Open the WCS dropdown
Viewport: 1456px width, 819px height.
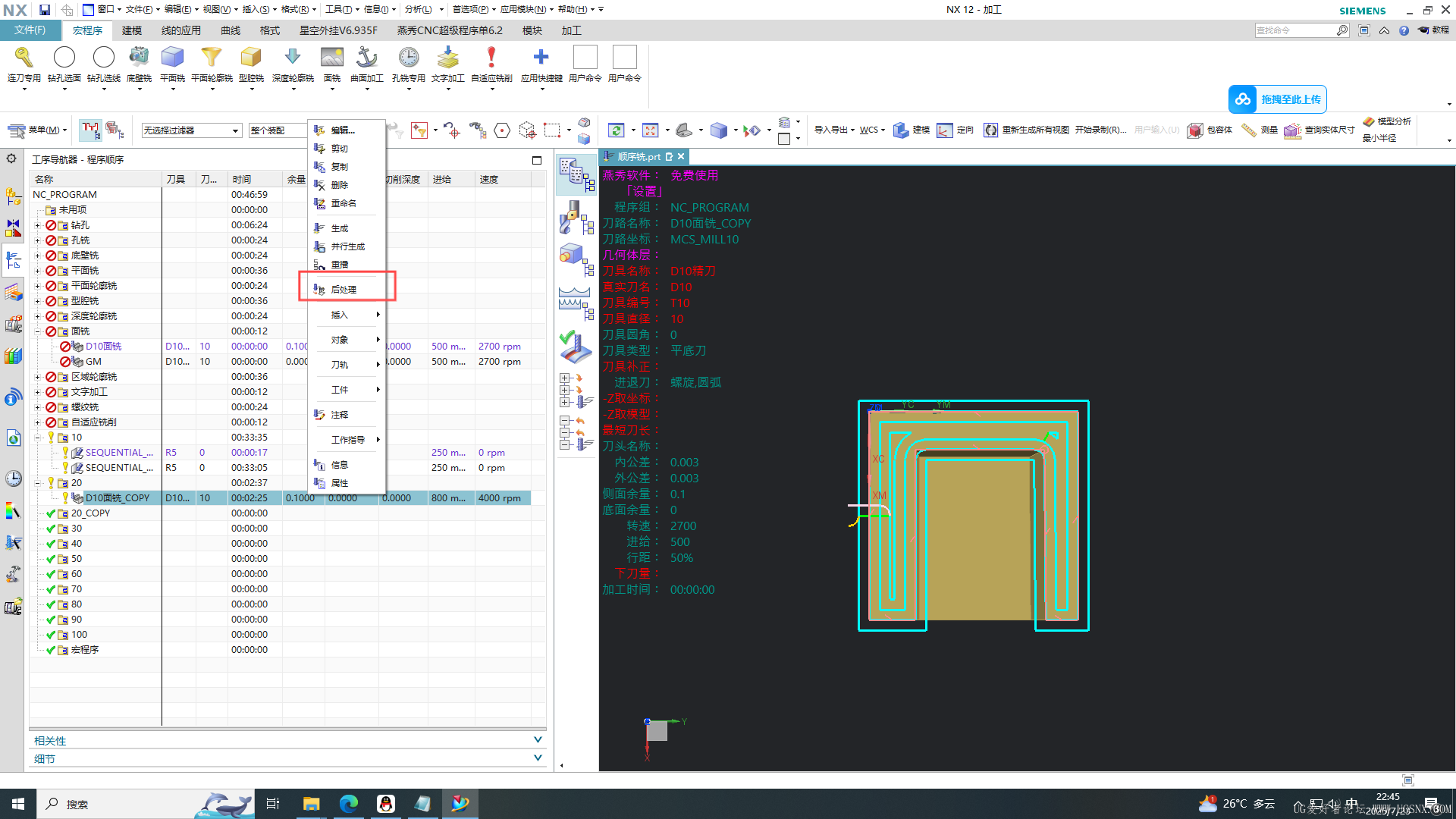point(872,130)
